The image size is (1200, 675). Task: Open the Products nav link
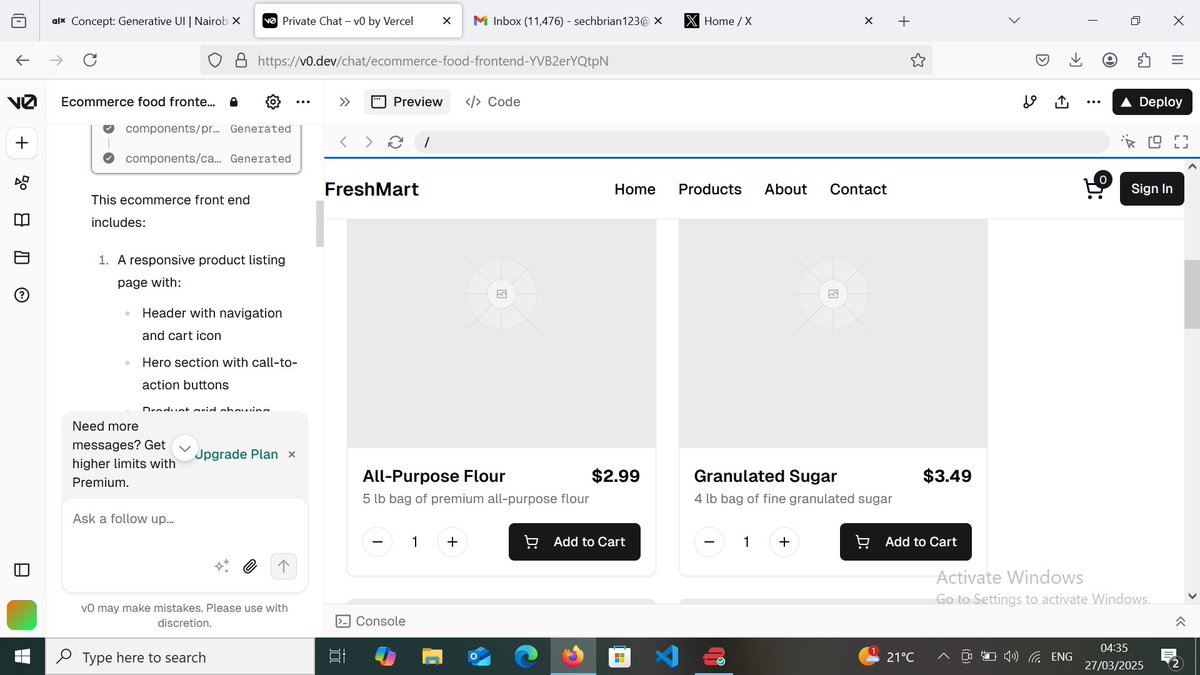pos(710,189)
